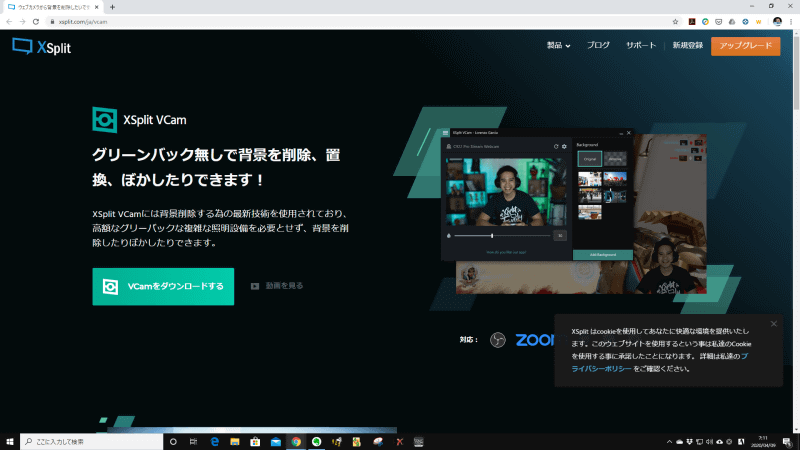The image size is (800, 450).
Task: Click the blur slider in VCam preview
Action: point(502,236)
